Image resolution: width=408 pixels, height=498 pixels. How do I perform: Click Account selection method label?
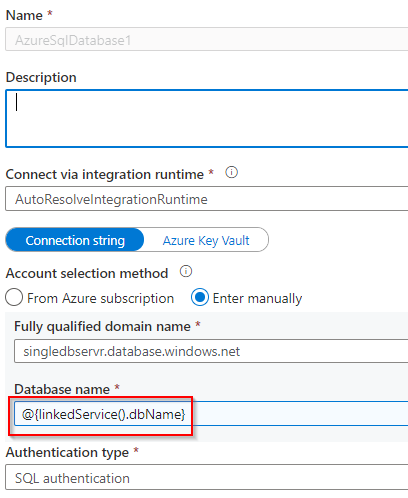(87, 273)
